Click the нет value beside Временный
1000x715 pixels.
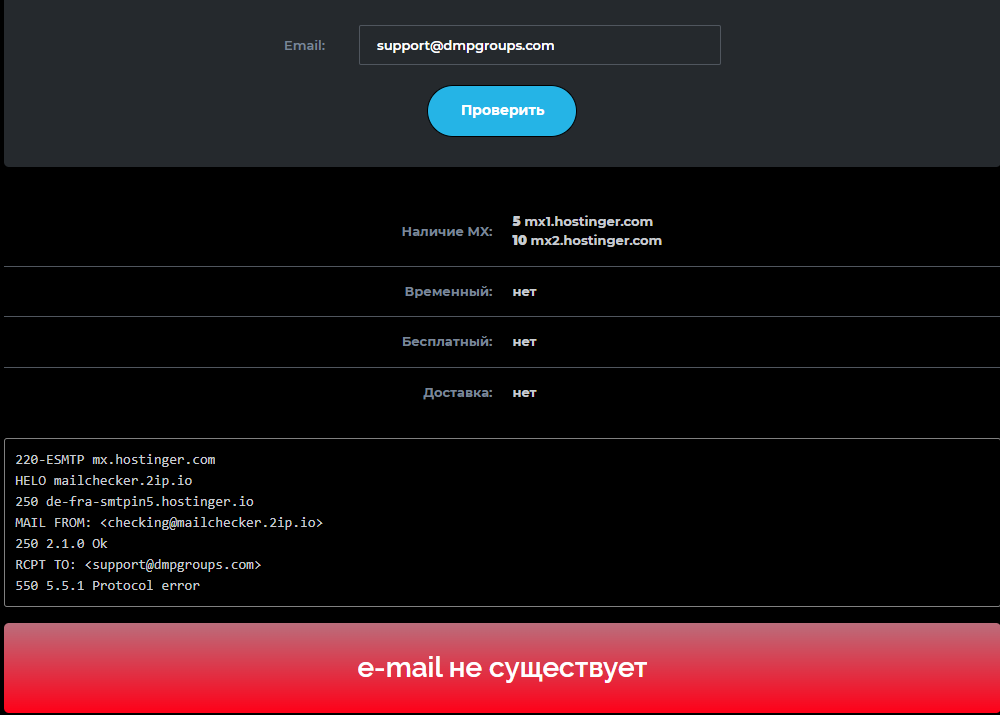click(524, 291)
